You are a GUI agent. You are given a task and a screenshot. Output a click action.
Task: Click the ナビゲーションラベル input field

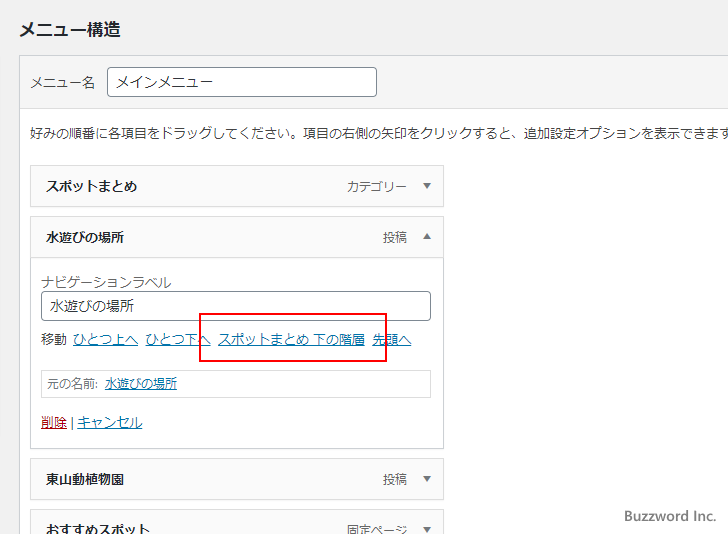coord(236,306)
